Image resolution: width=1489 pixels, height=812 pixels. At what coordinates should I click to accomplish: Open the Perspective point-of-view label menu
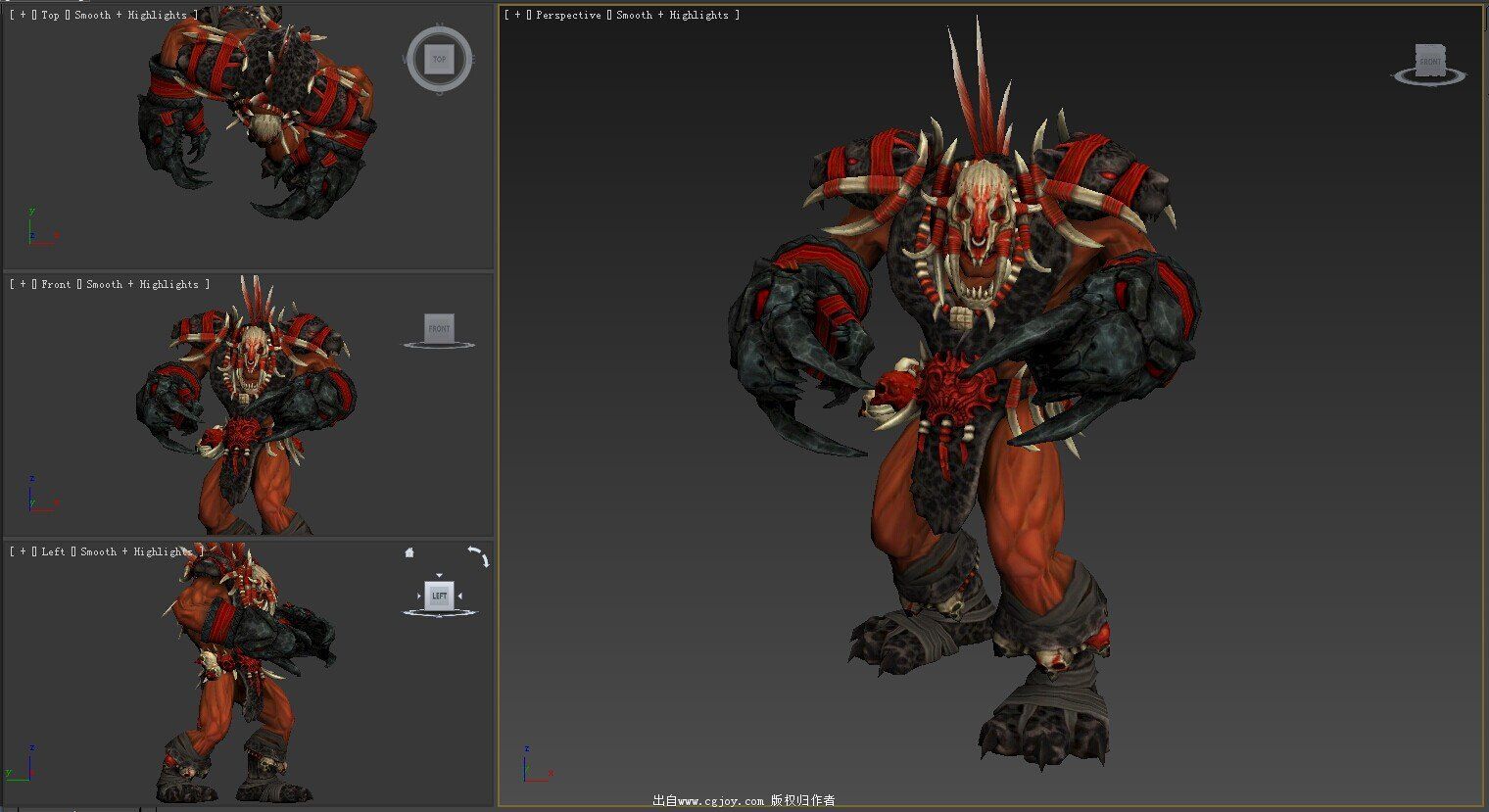[568, 15]
